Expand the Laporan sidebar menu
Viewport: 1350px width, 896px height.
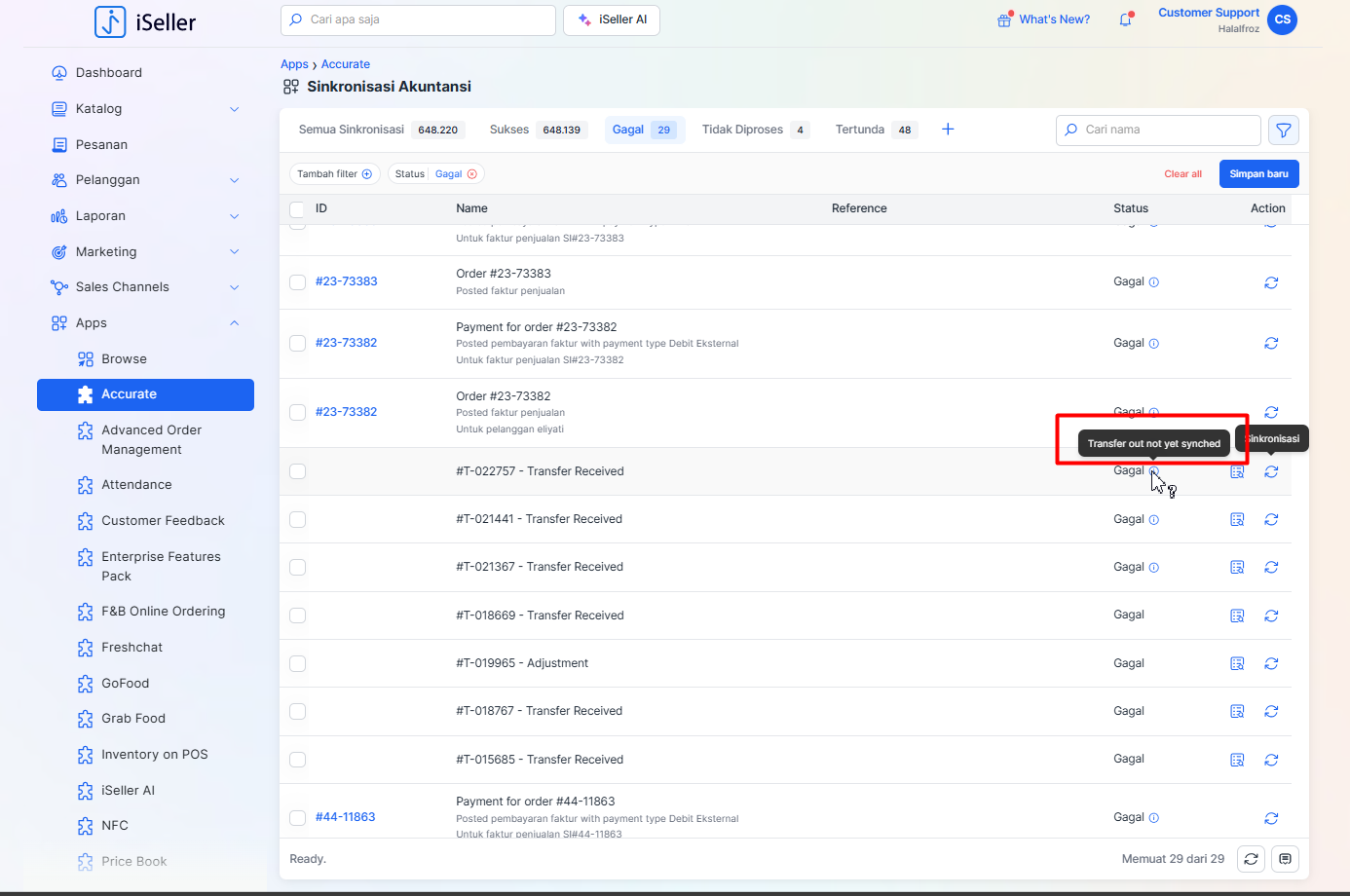click(235, 216)
